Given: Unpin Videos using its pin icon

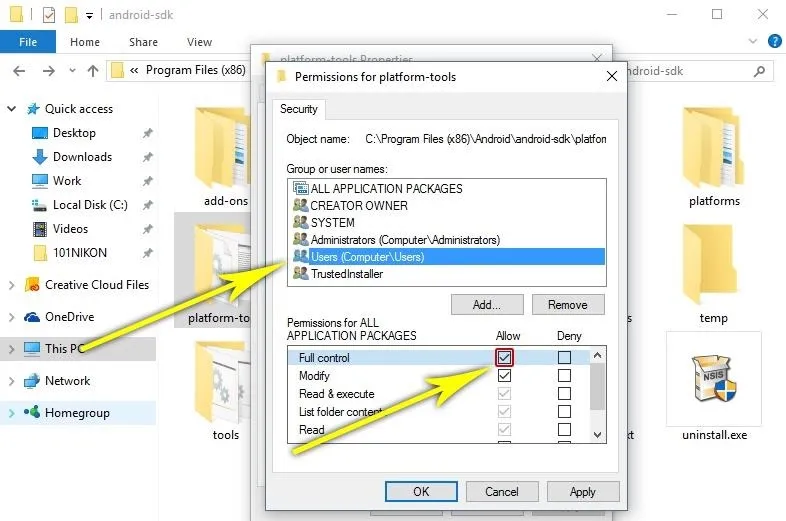Looking at the screenshot, I should pos(147,229).
